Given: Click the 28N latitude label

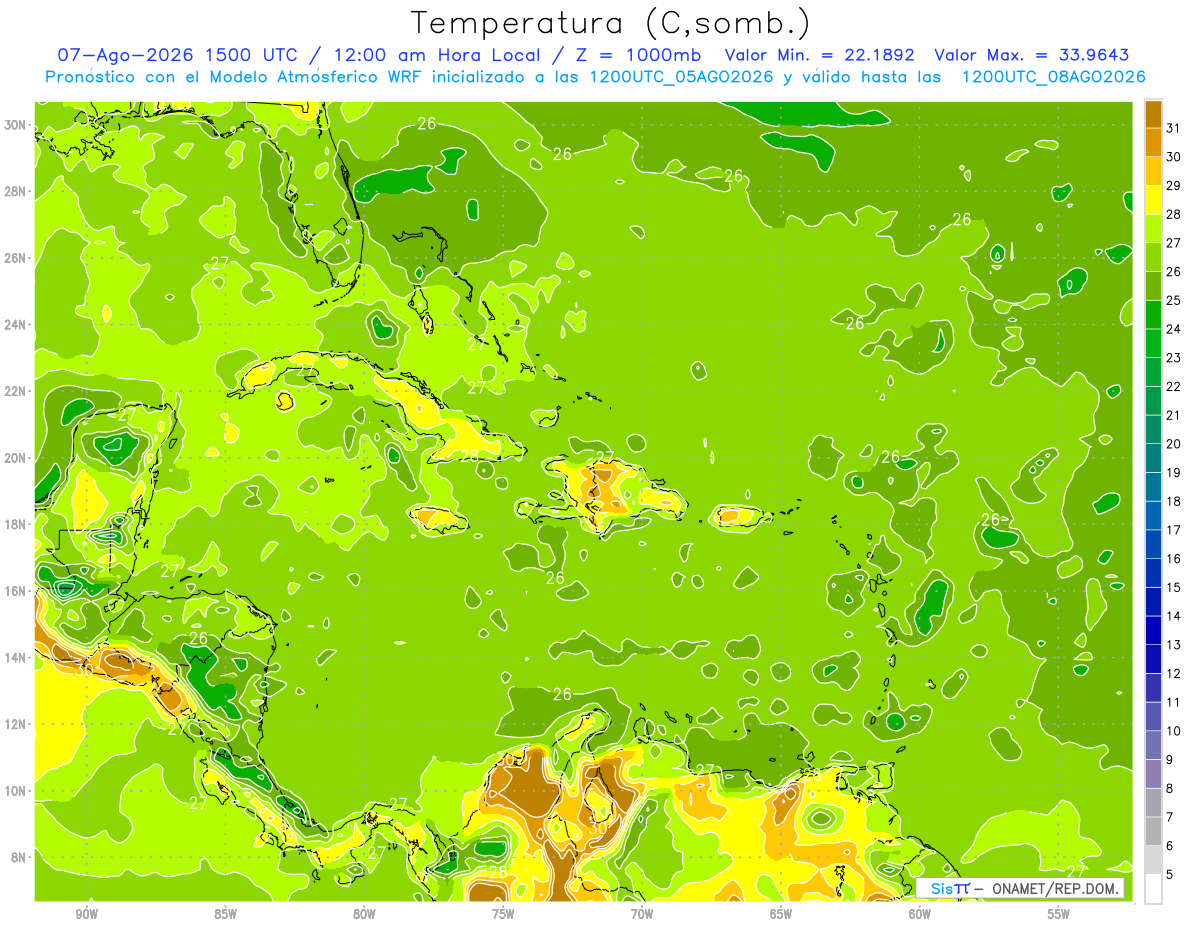Looking at the screenshot, I should pyautogui.click(x=16, y=191).
